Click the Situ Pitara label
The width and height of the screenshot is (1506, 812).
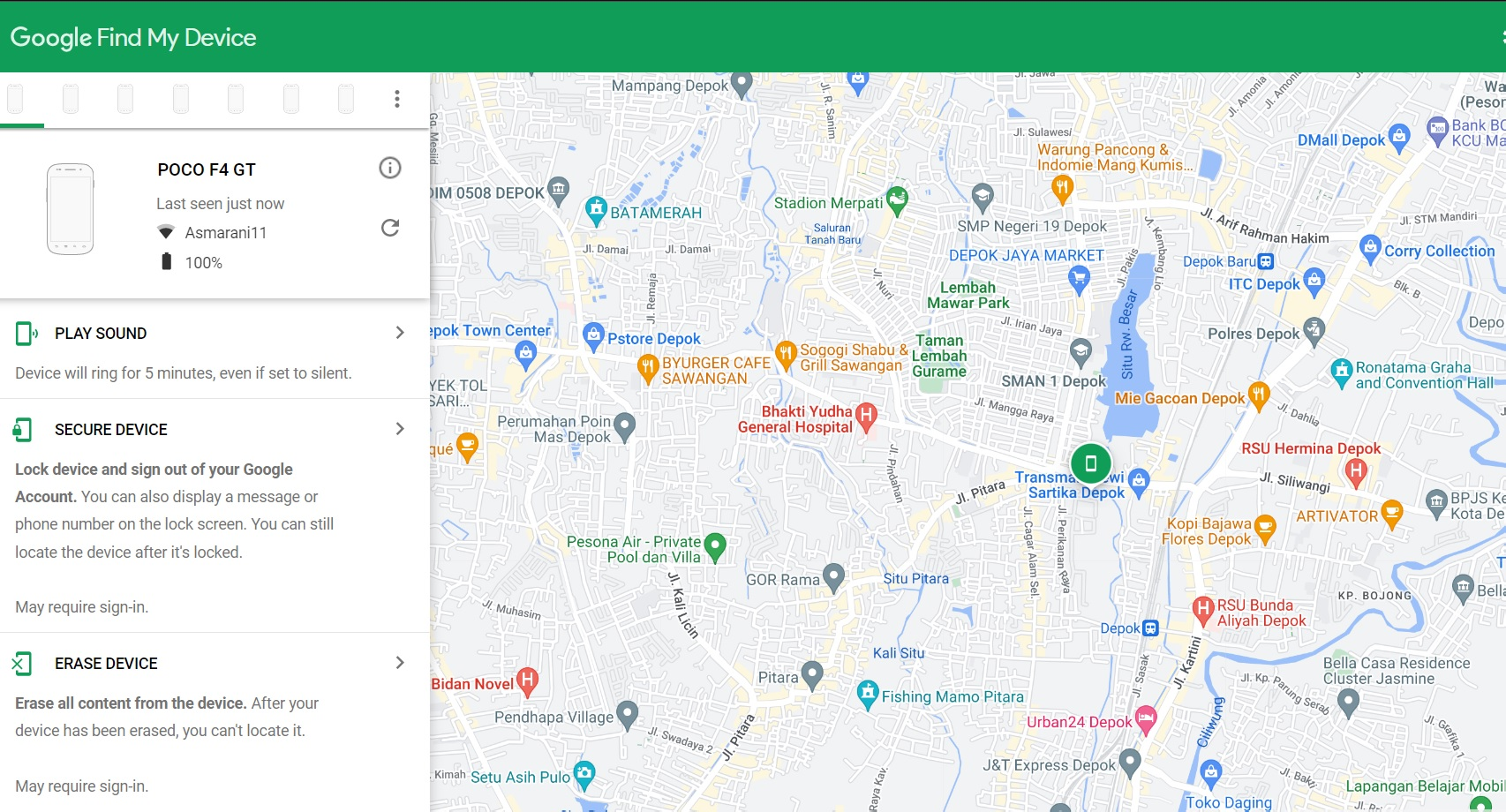click(916, 579)
